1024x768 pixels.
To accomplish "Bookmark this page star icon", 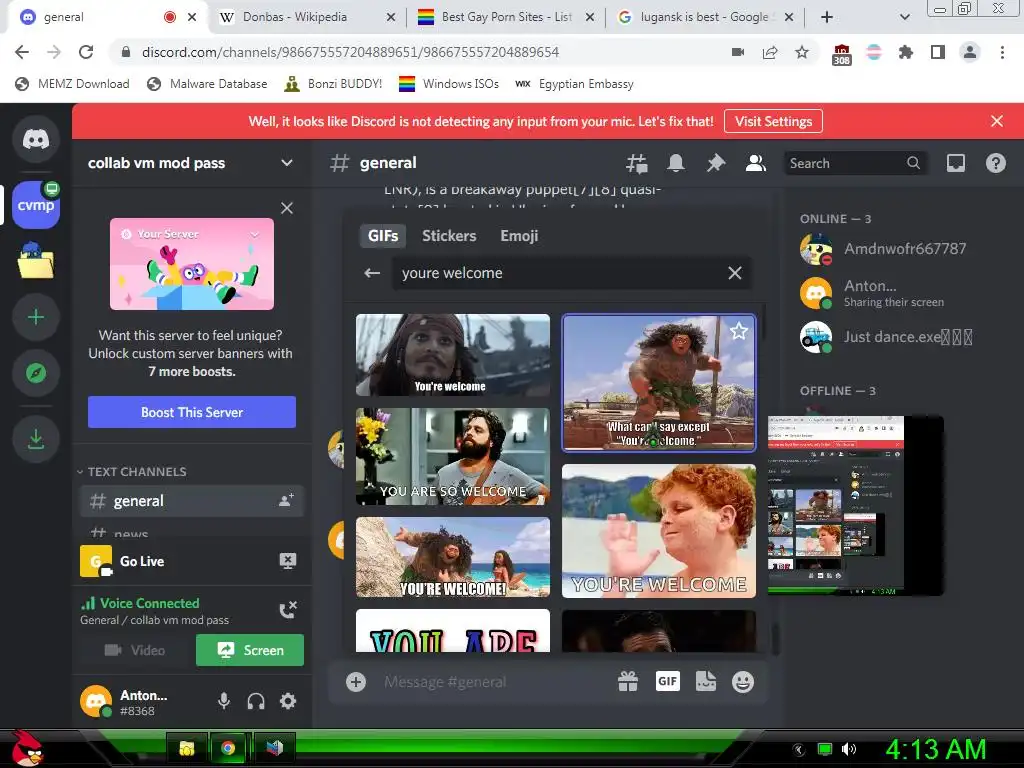I will (x=802, y=52).
